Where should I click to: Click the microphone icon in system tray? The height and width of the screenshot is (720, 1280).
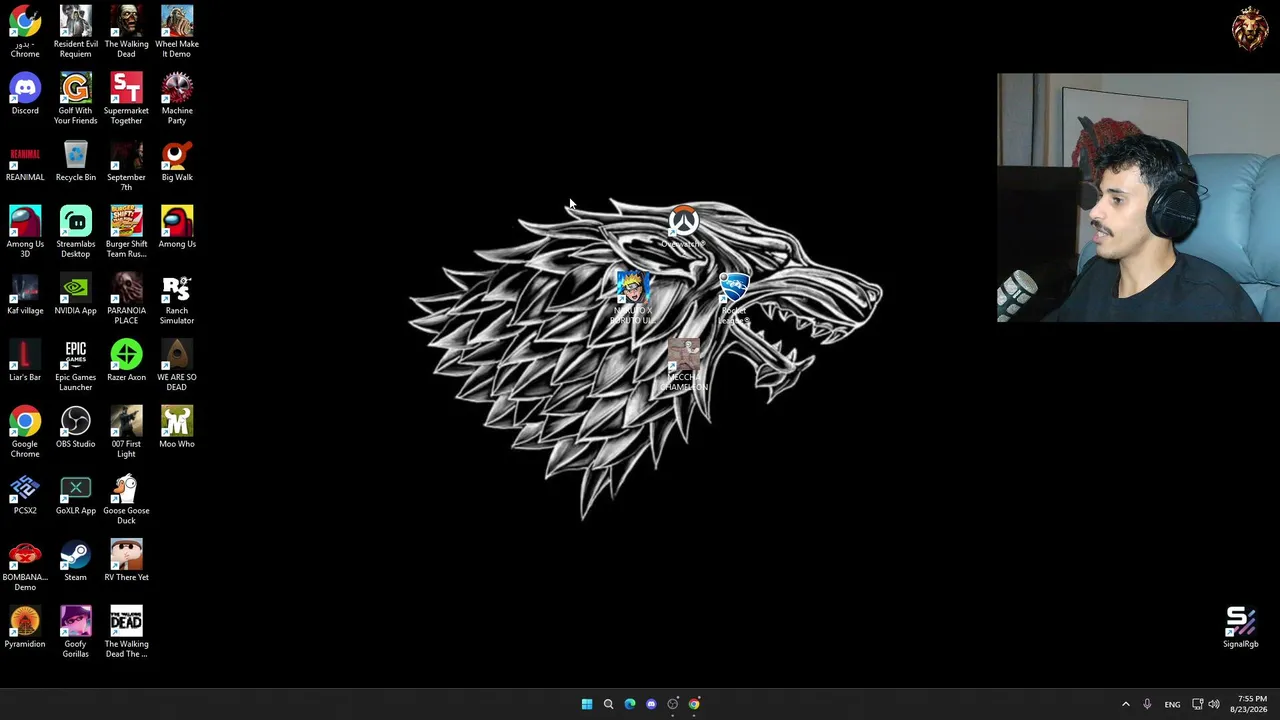point(1147,704)
